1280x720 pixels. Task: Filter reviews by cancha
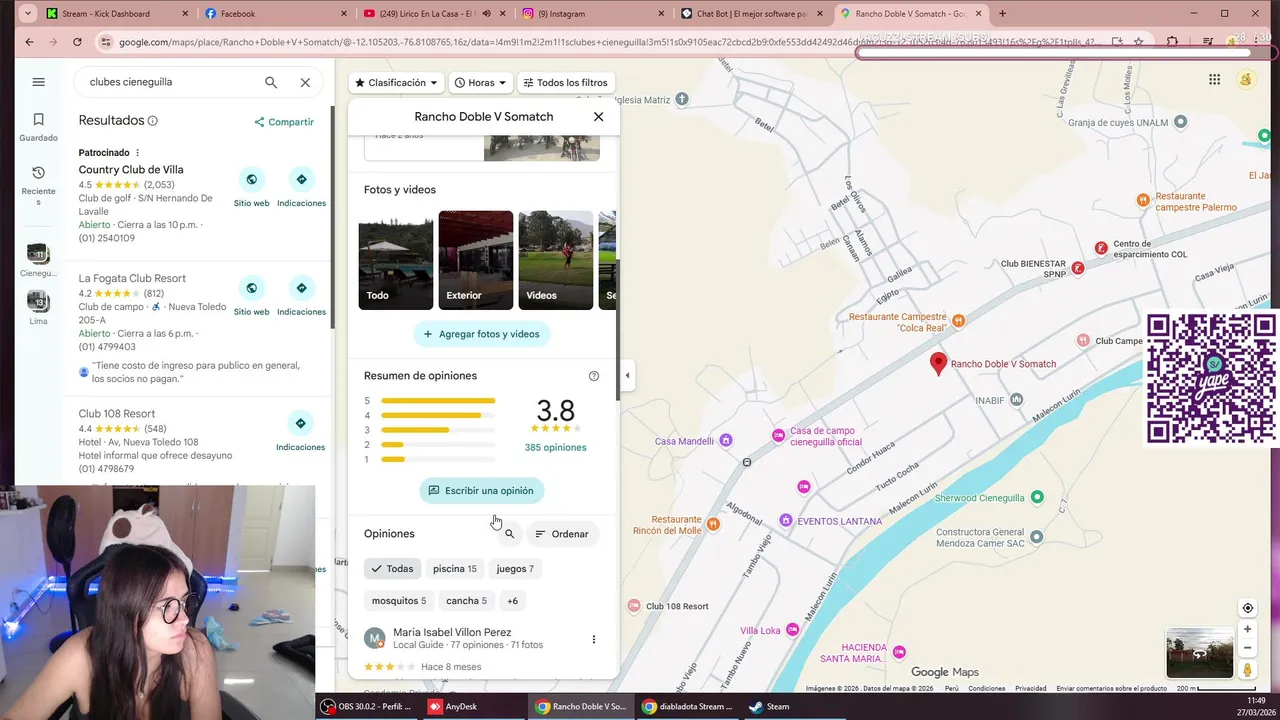[466, 601]
